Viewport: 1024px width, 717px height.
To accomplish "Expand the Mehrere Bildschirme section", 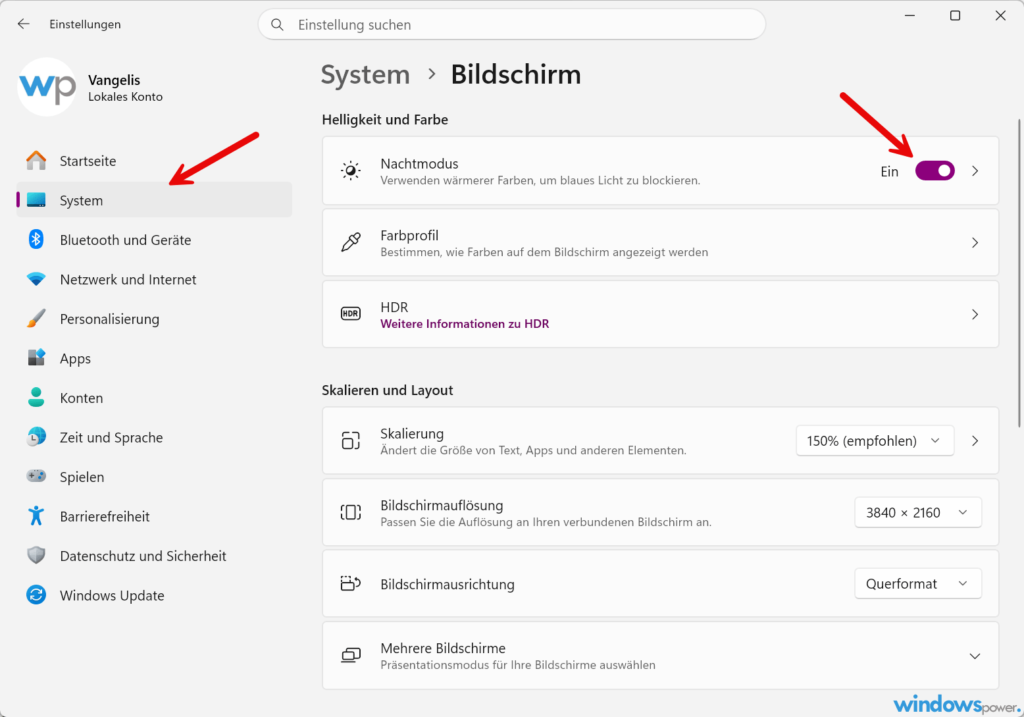I will [974, 656].
